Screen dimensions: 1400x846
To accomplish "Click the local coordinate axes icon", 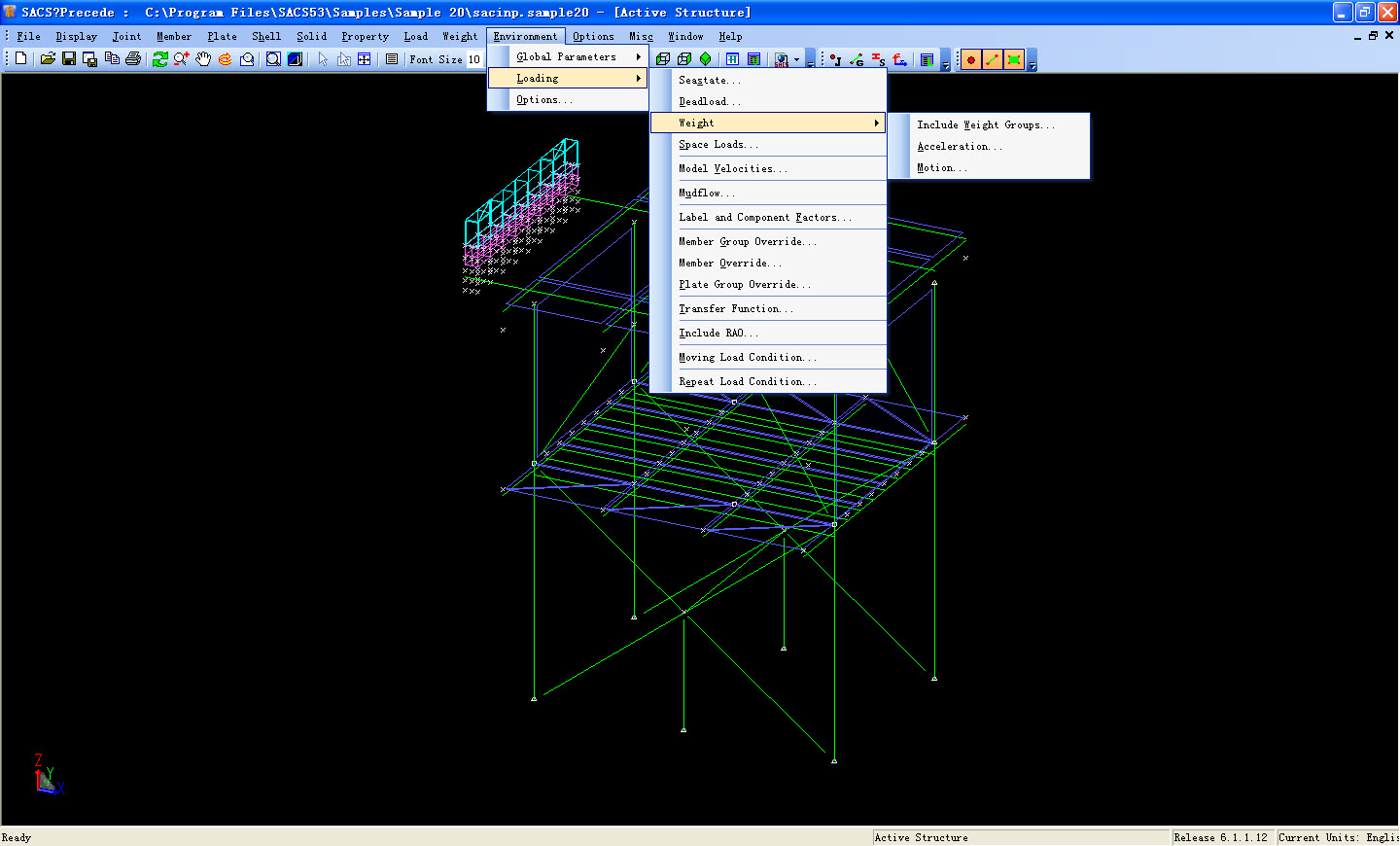I will click(x=900, y=59).
